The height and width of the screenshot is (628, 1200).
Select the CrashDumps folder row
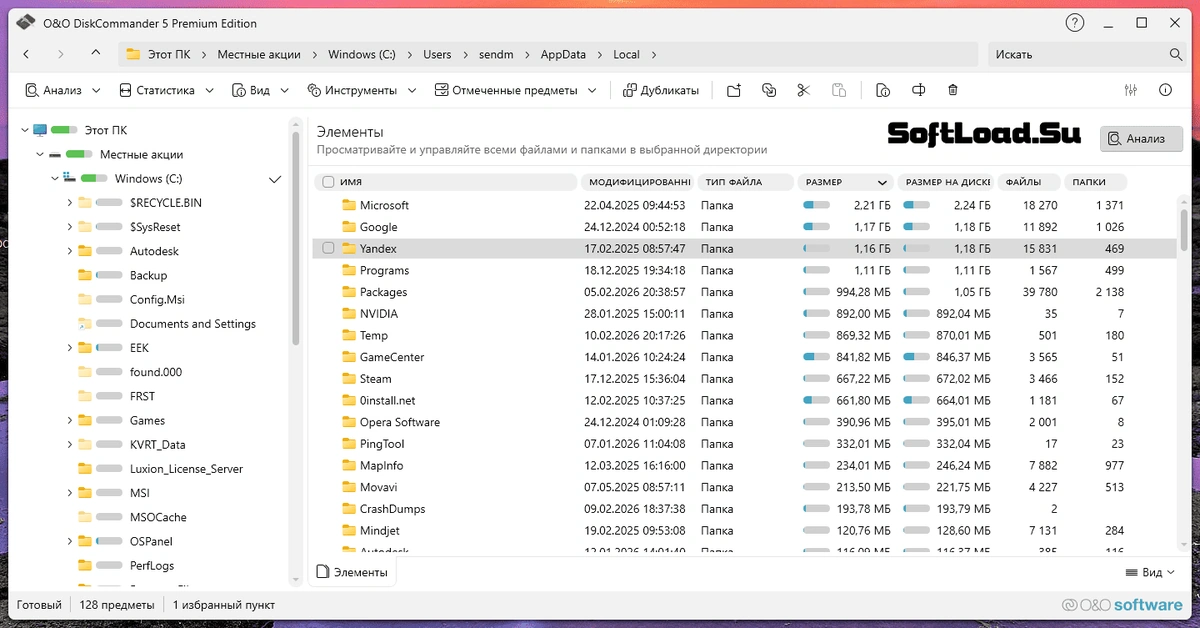744,509
